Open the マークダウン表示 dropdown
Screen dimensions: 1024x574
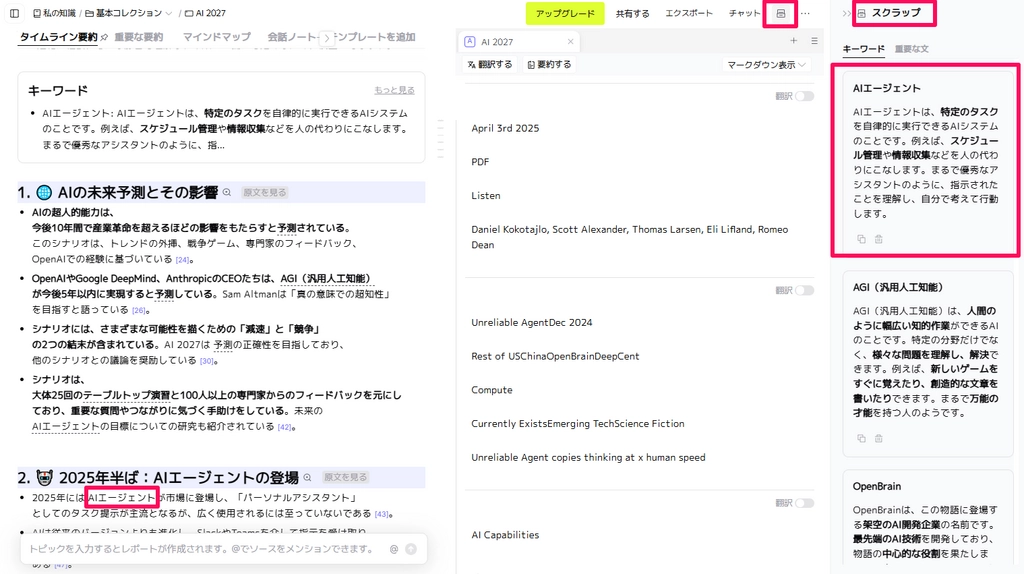pyautogui.click(x=767, y=64)
